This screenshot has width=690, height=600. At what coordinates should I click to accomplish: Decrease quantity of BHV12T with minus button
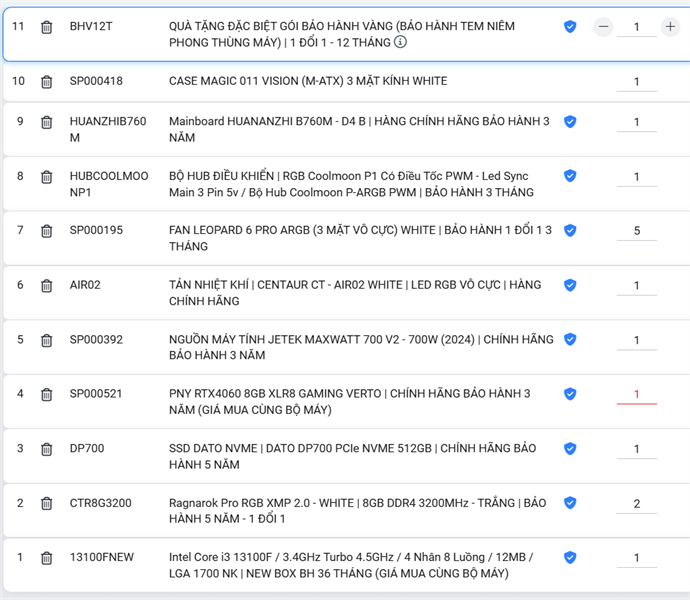point(603,27)
